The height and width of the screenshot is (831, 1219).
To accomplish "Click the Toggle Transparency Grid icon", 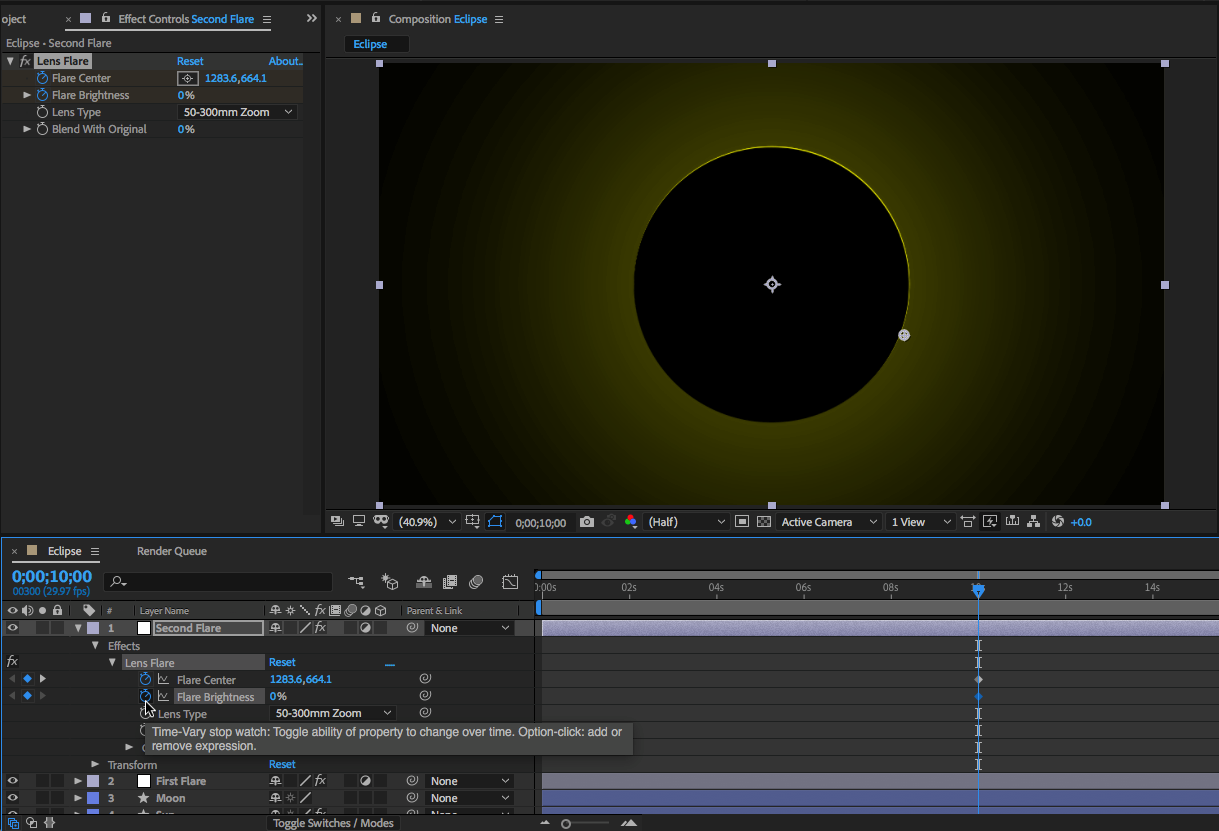I will (764, 522).
